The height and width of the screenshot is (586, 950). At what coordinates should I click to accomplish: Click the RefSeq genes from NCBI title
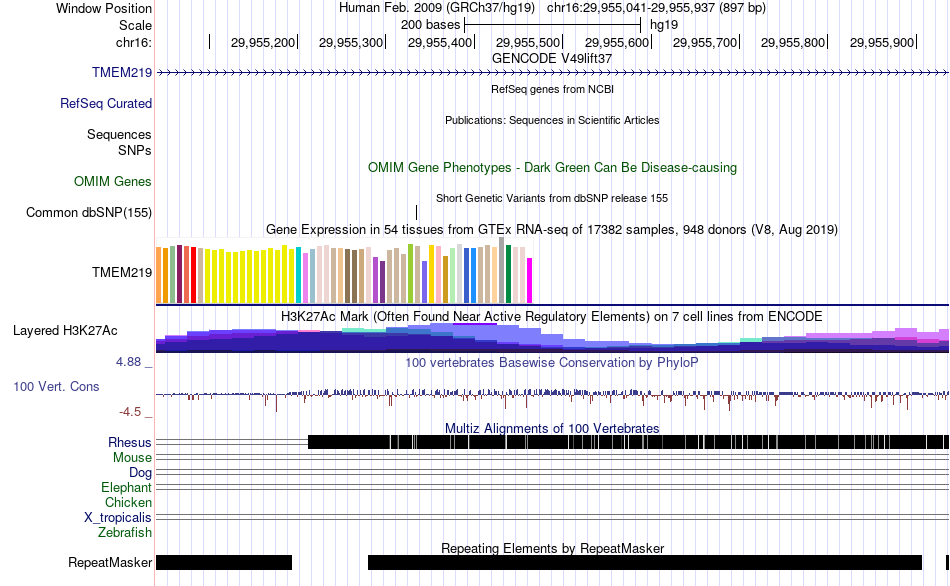[x=553, y=89]
